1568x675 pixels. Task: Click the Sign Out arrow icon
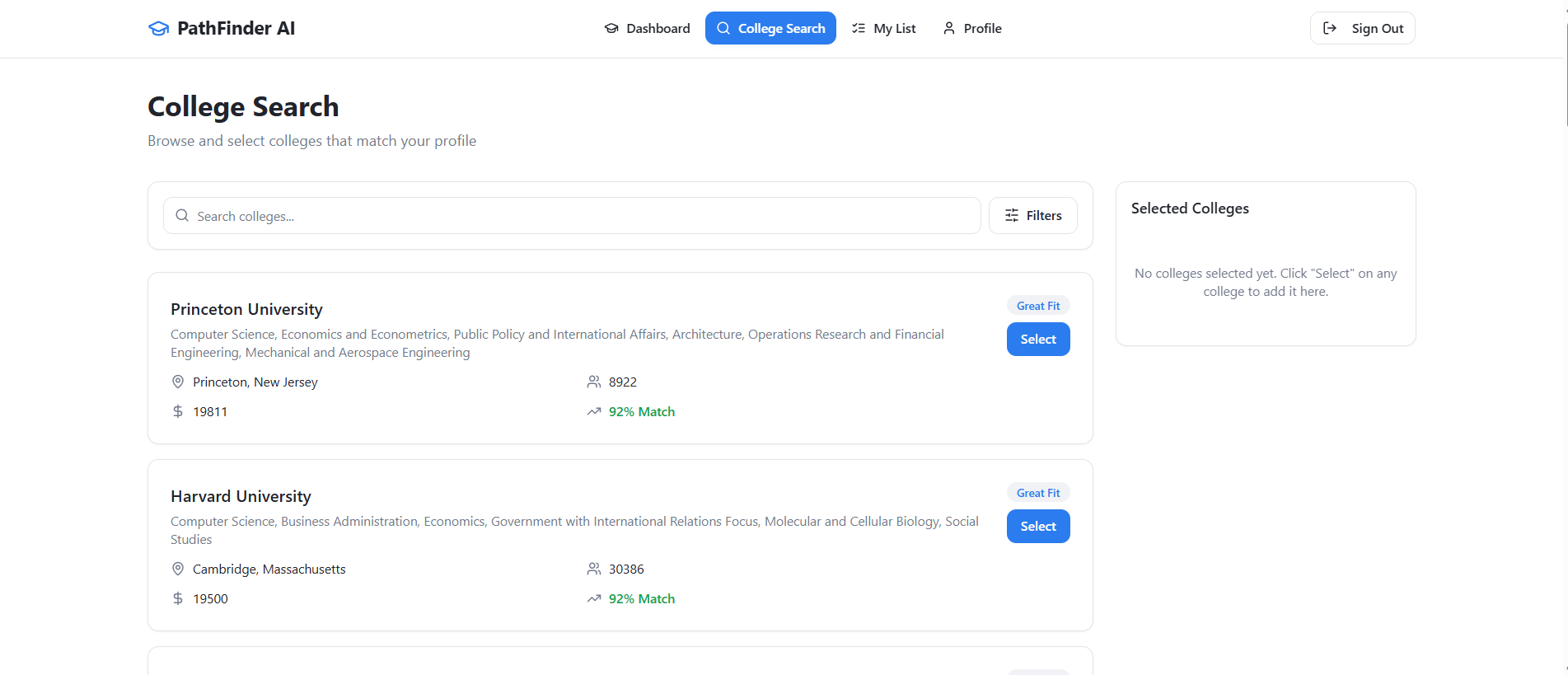pos(1330,28)
